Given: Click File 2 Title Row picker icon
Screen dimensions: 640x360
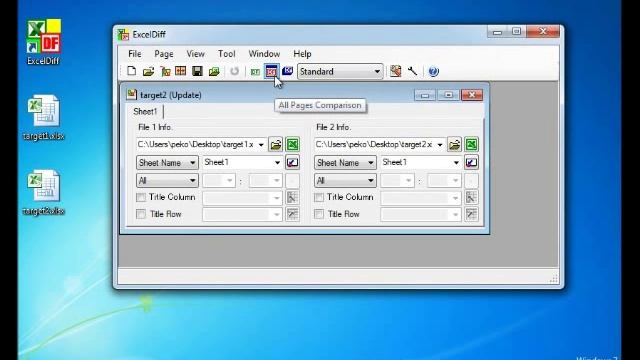Looking at the screenshot, I should pos(471,214).
